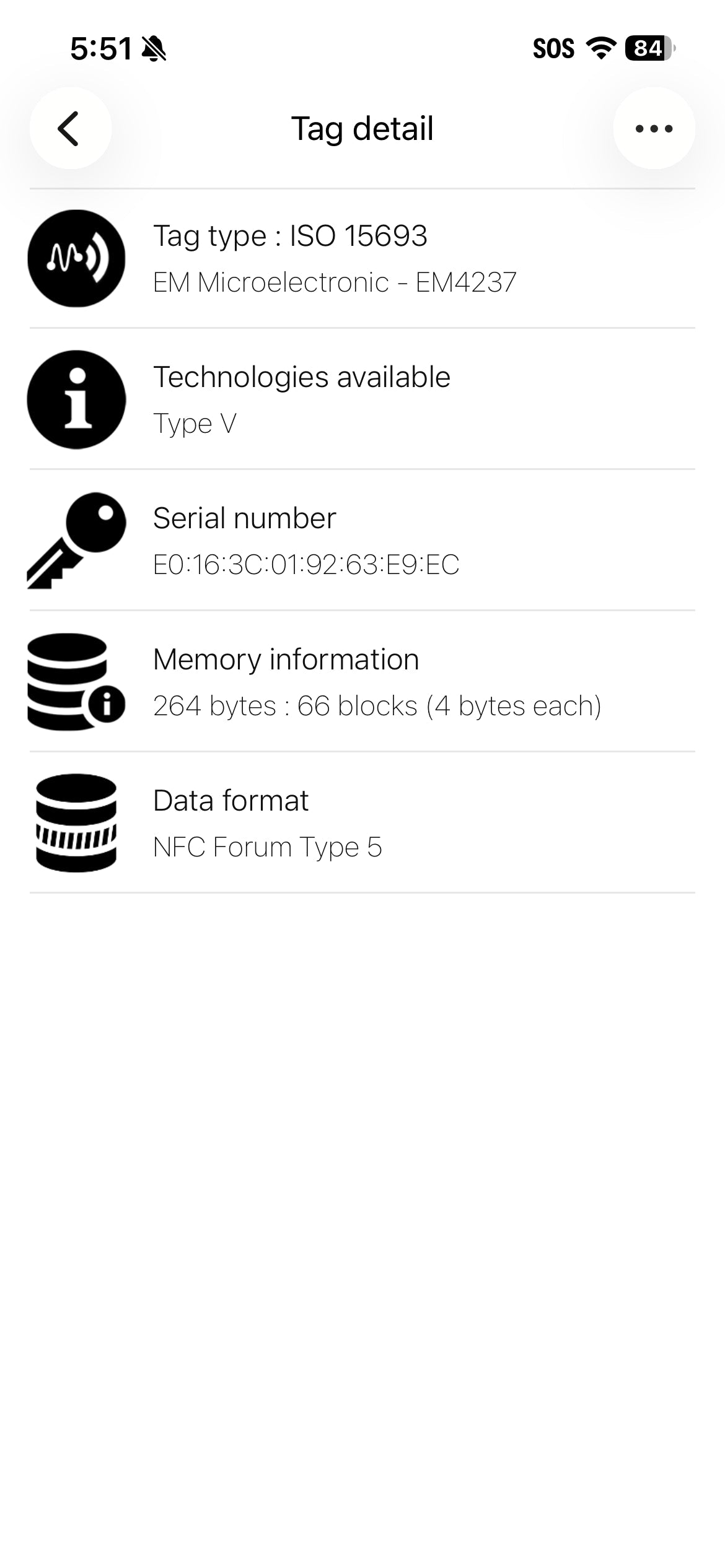
Task: Tap the battery level indicator
Action: tap(650, 48)
